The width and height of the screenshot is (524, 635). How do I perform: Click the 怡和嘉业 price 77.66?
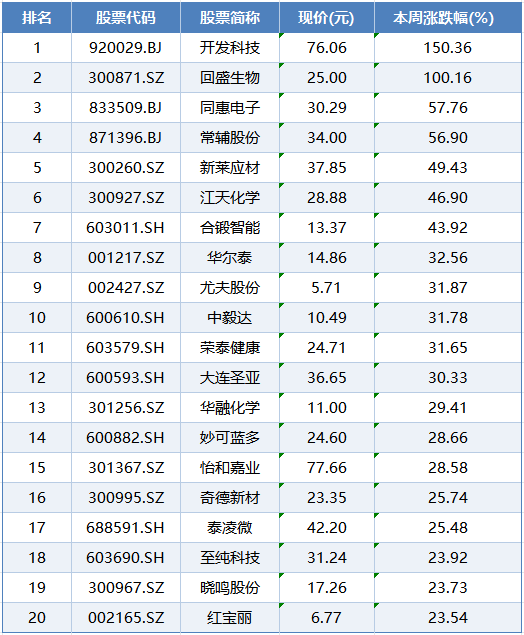[x=326, y=468]
